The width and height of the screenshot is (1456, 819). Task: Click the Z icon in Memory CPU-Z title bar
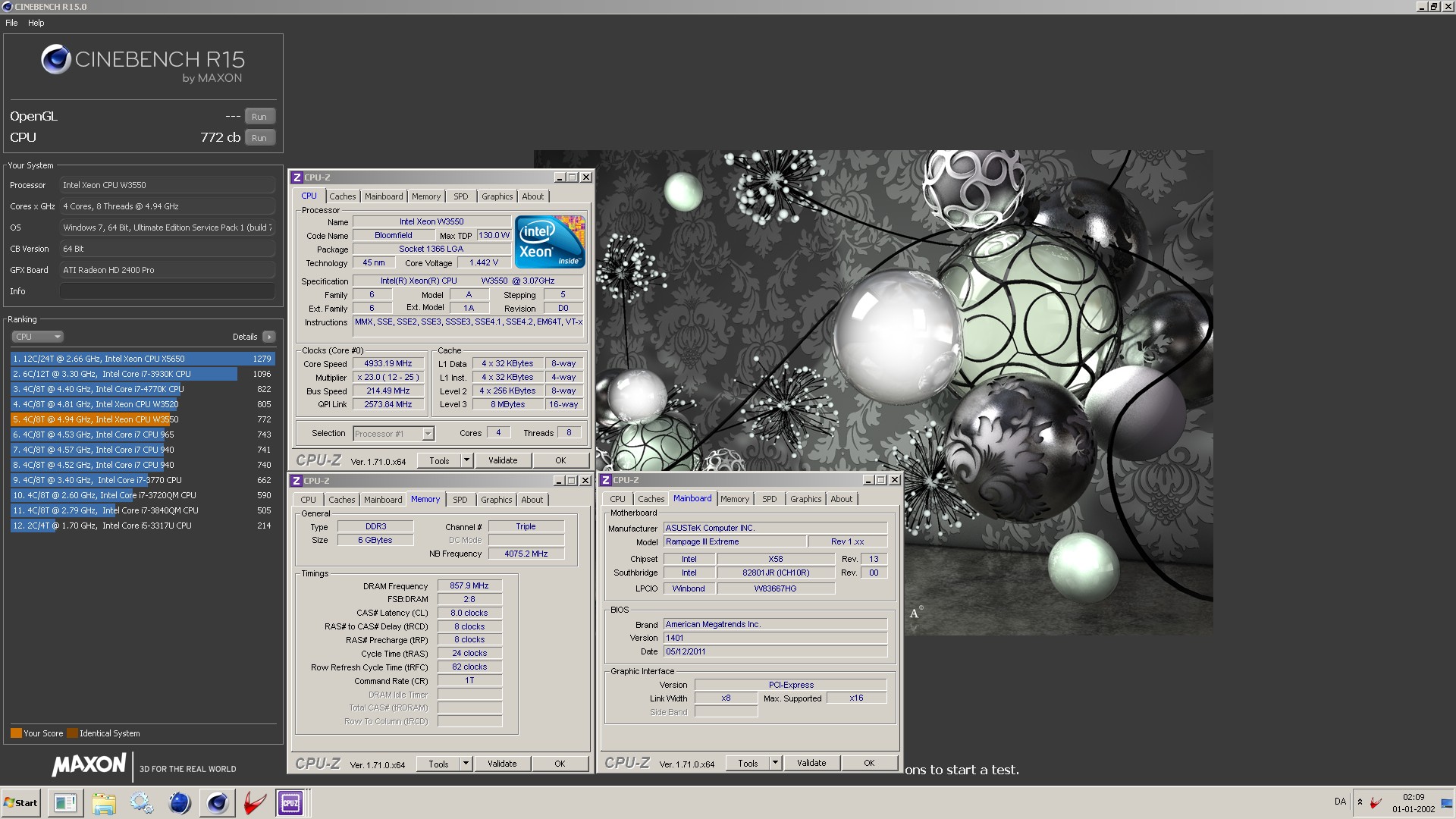click(297, 481)
